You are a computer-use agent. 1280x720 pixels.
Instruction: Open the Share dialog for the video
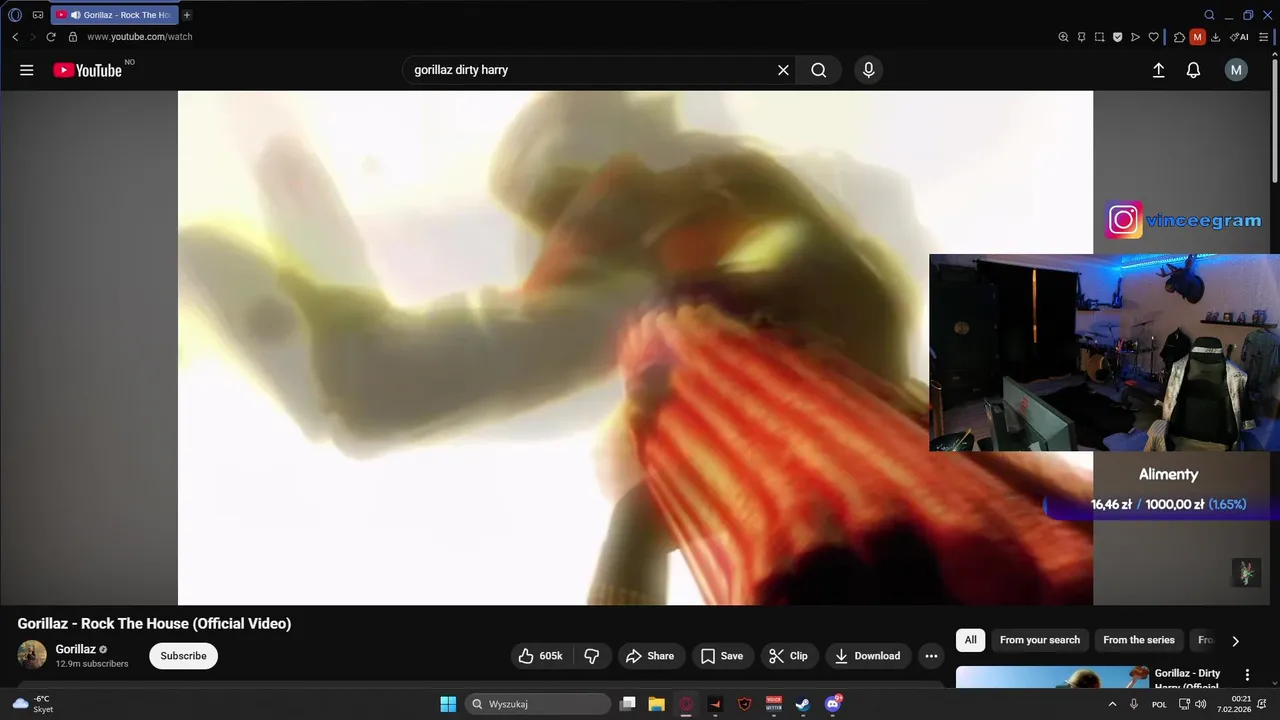click(x=650, y=656)
